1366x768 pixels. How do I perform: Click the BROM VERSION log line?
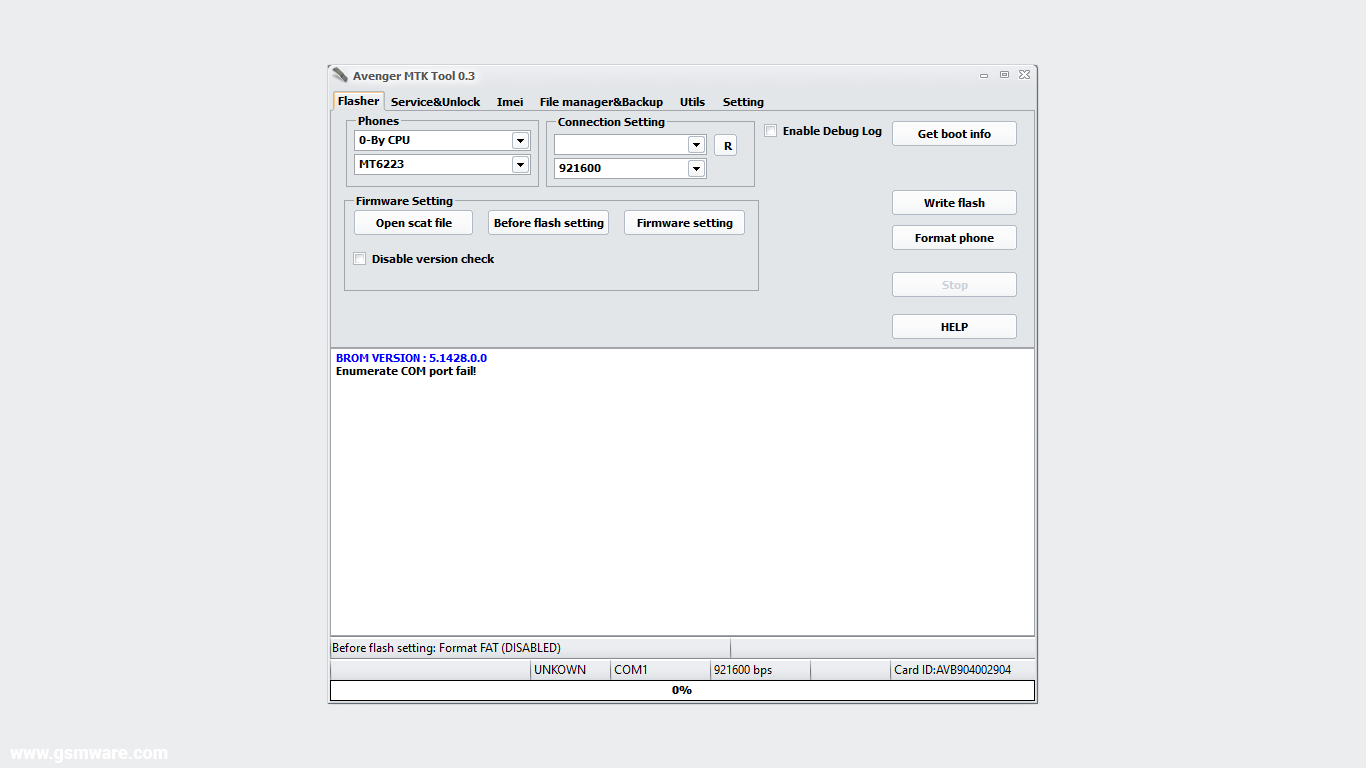point(411,358)
